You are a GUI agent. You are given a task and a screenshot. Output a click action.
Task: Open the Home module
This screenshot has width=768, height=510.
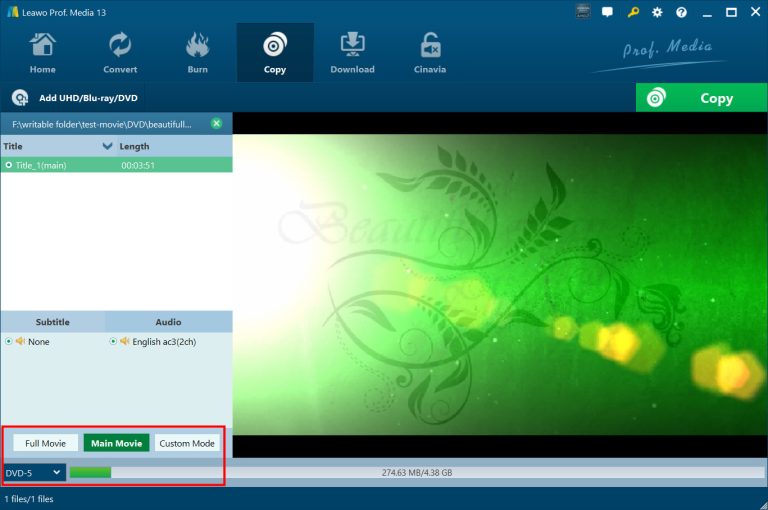click(42, 53)
